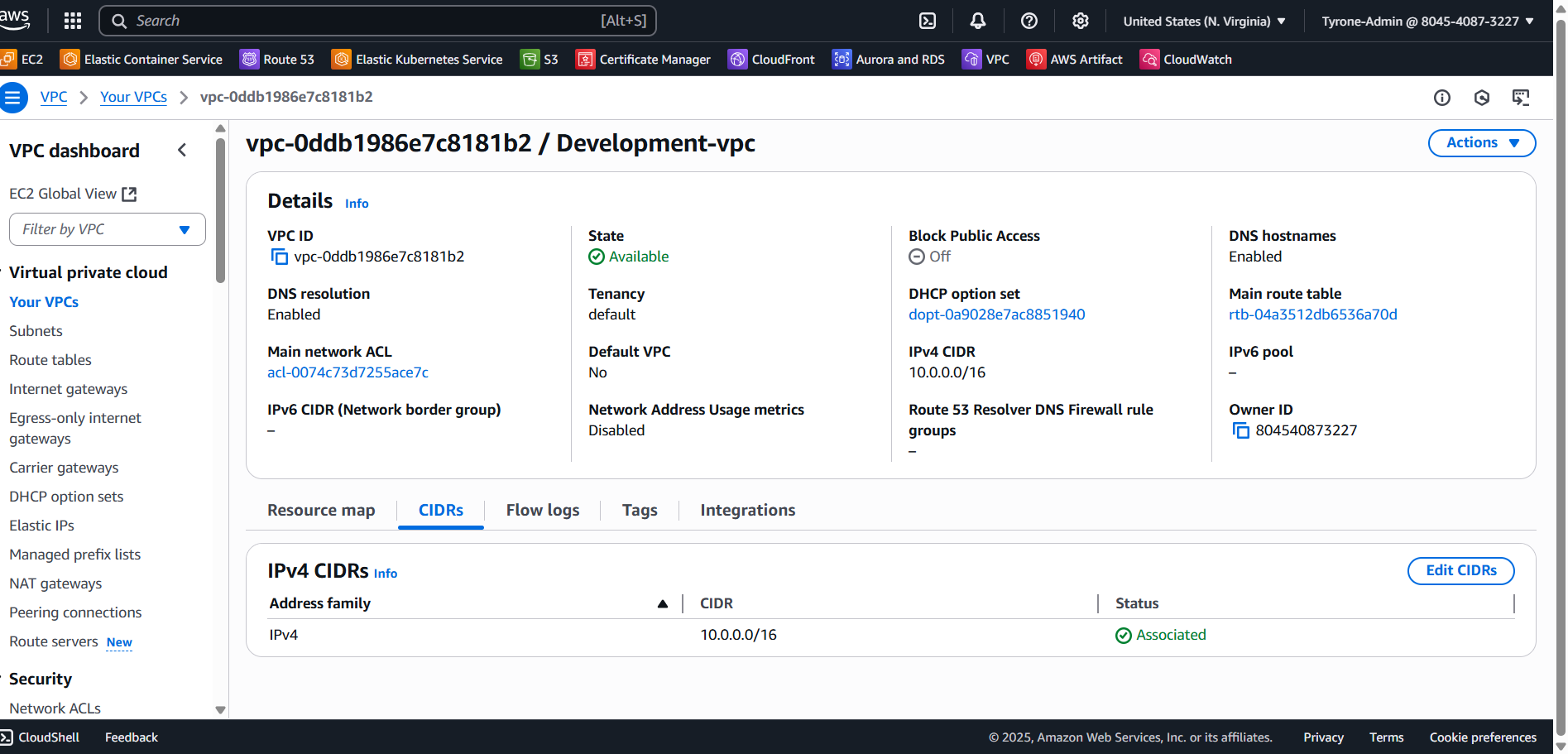The image size is (1568, 754).
Task: Open the Tags tab
Action: [x=639, y=510]
